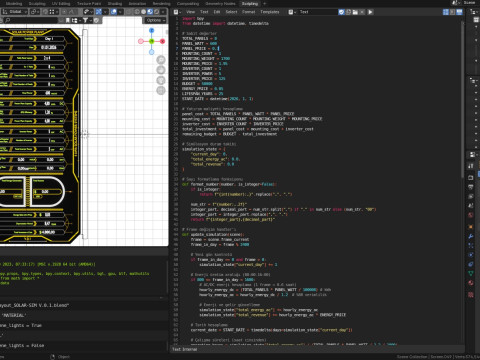This screenshot has height=360, width=480.
Task: Open proportional editing falloff dropdown
Action: pos(73,12)
